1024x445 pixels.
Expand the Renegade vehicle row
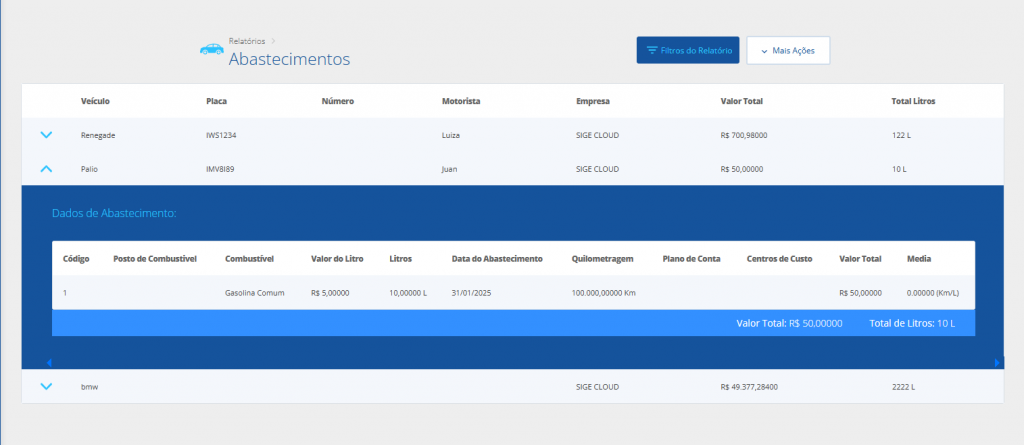46,135
